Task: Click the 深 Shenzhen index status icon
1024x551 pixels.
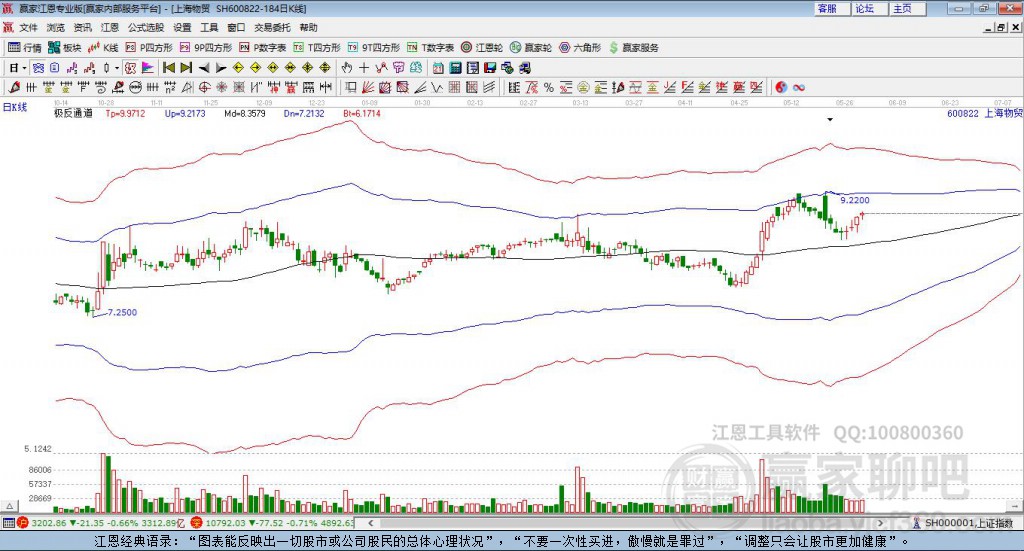Action: pyautogui.click(x=197, y=523)
